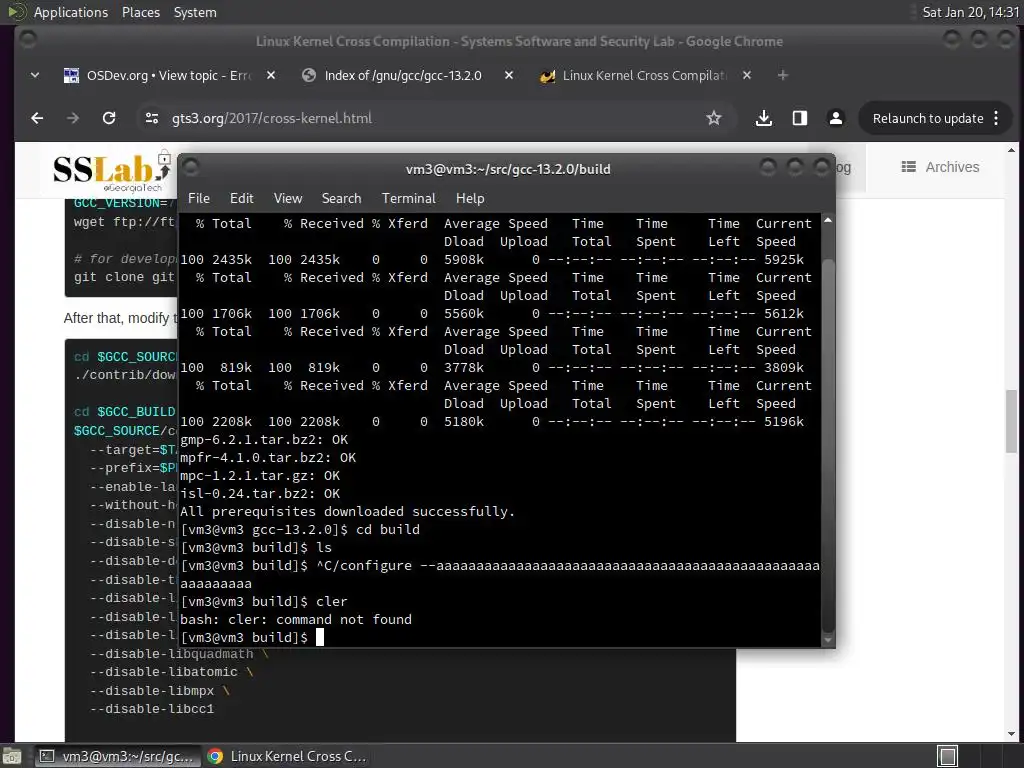Open terminal Help menu
The width and height of the screenshot is (1024, 768).
pyautogui.click(x=470, y=199)
